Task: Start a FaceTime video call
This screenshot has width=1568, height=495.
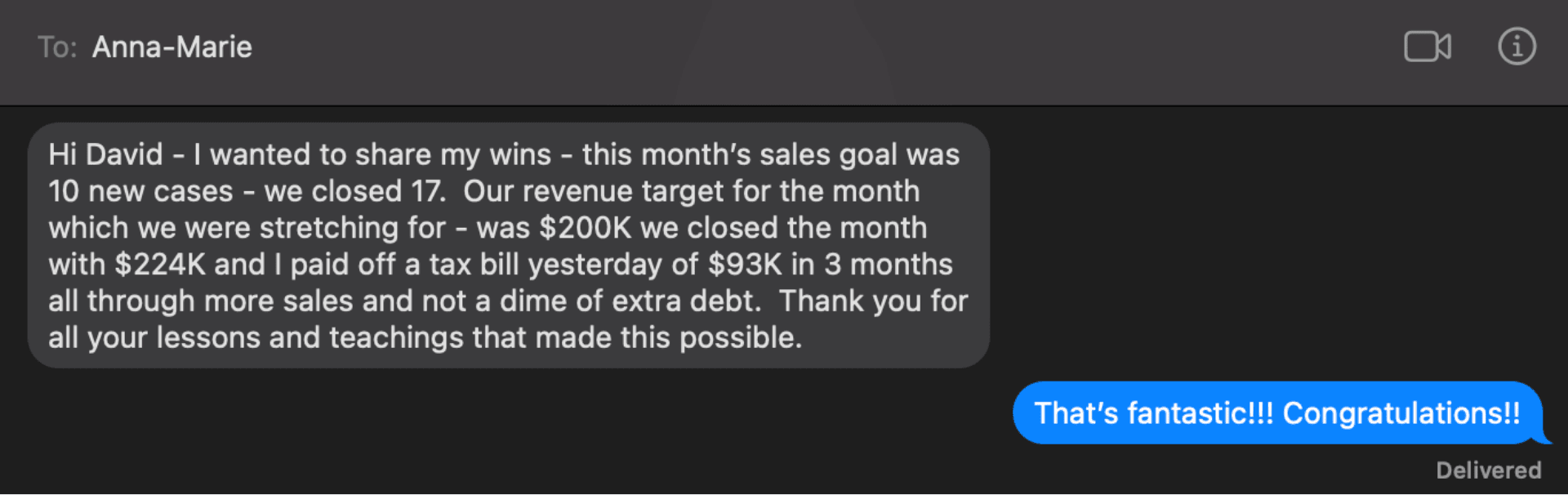Action: click(x=1428, y=47)
